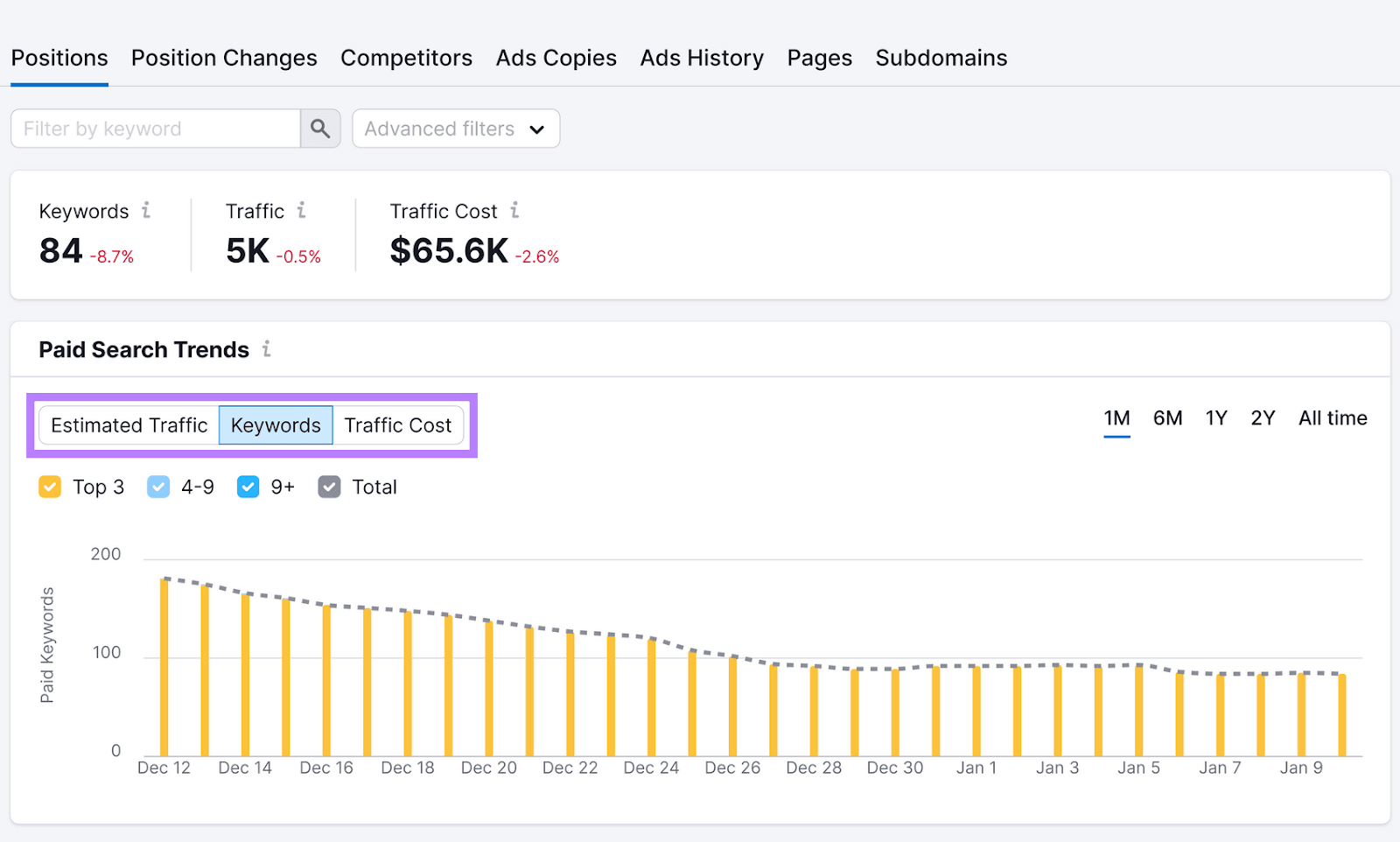
Task: Open the Competitors tab
Action: point(406,58)
